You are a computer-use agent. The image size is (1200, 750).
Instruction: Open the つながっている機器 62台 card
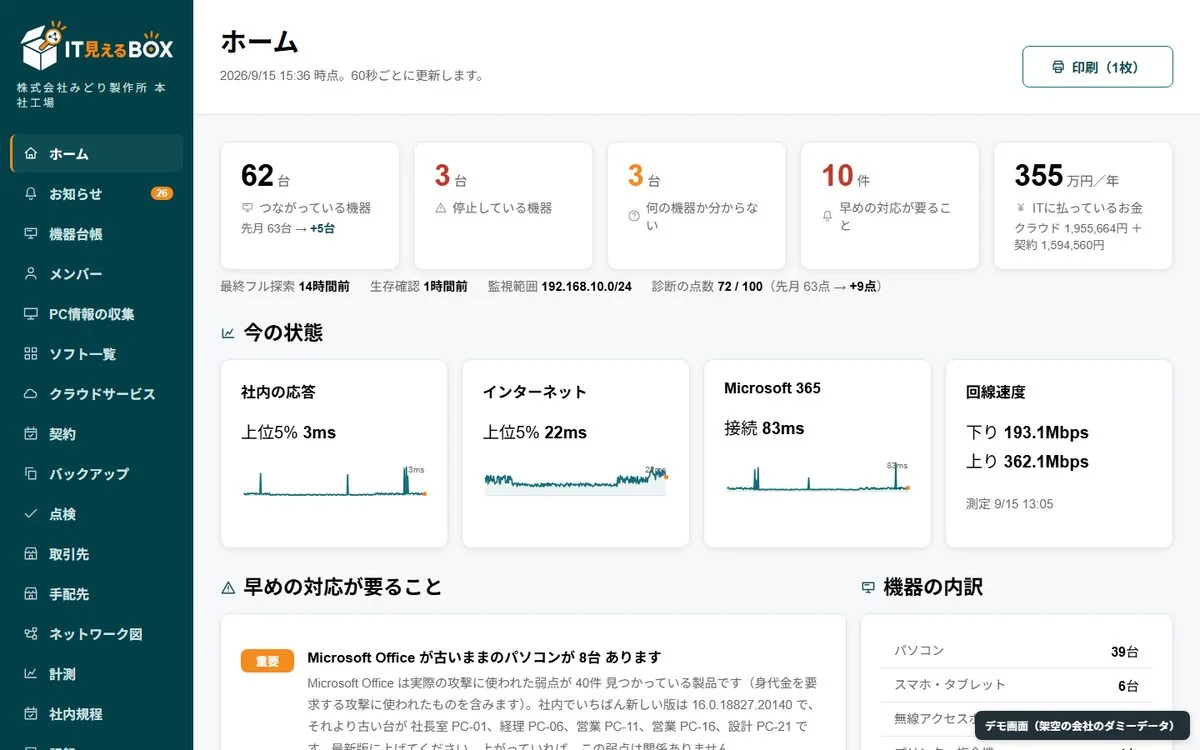pos(310,206)
